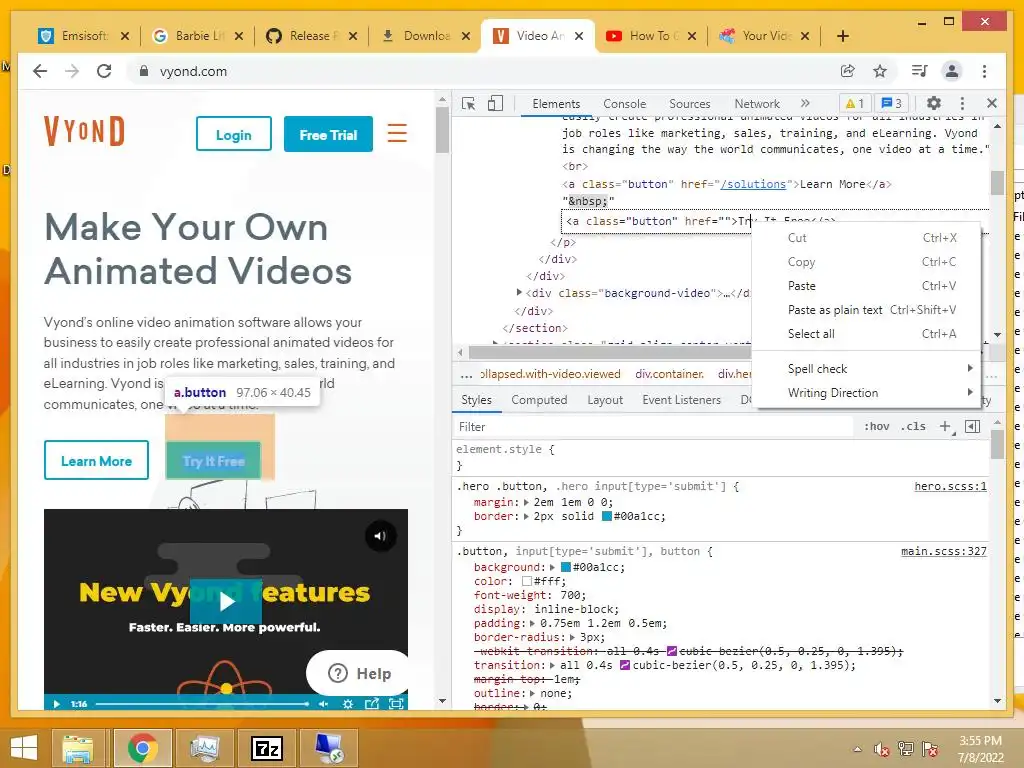1024x768 pixels.
Task: Expand the Writing Direction submenu
Action: coord(866,392)
